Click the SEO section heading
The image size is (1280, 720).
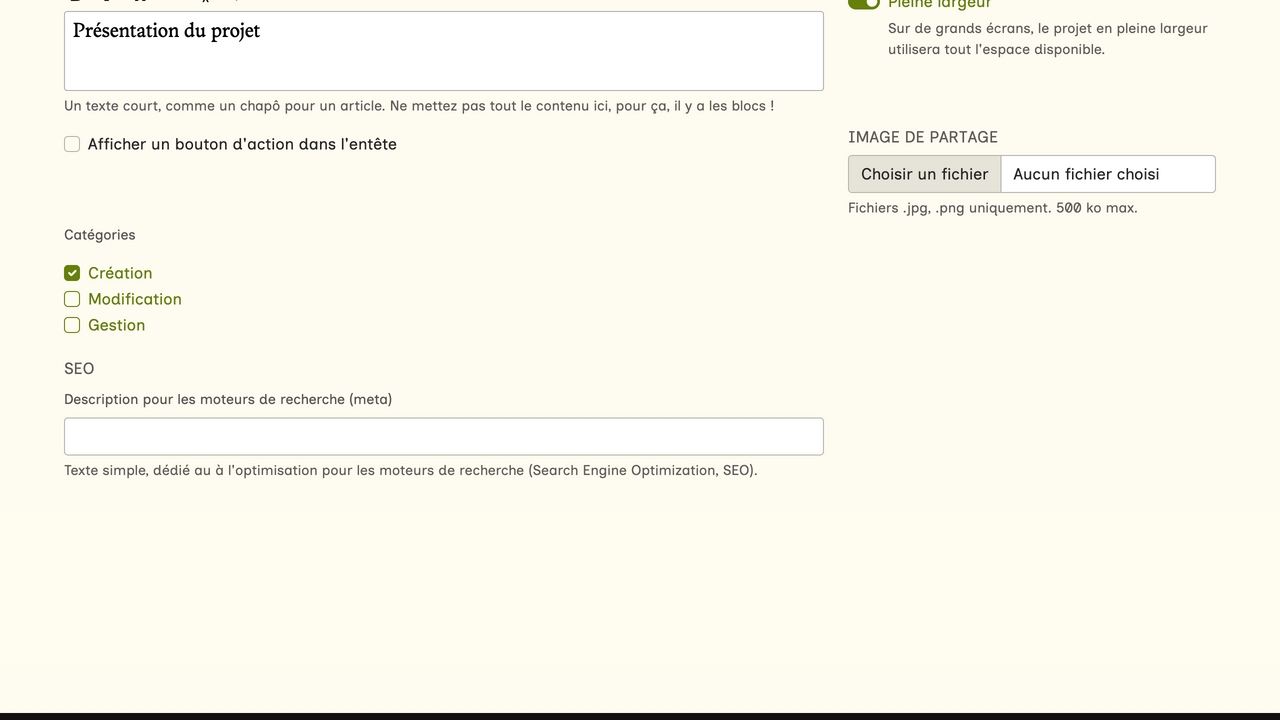(79, 369)
